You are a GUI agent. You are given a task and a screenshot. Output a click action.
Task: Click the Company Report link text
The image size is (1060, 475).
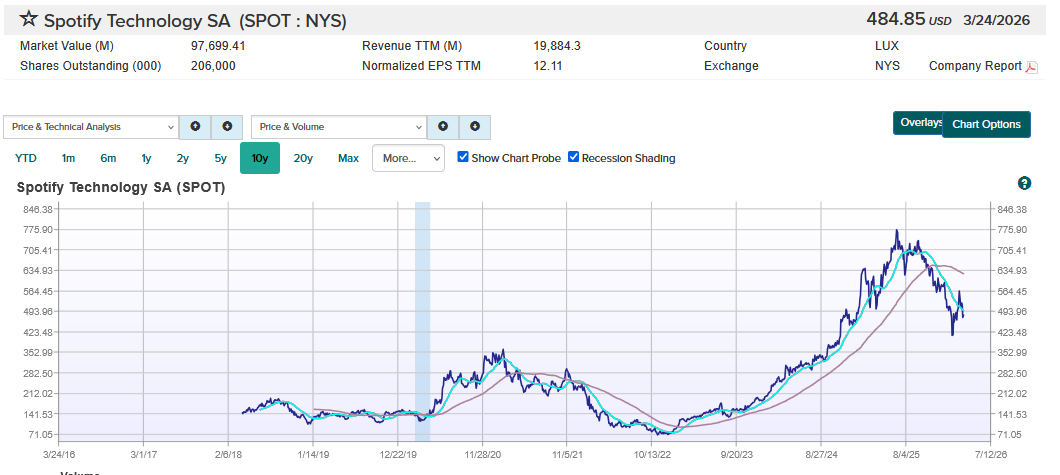coord(975,66)
